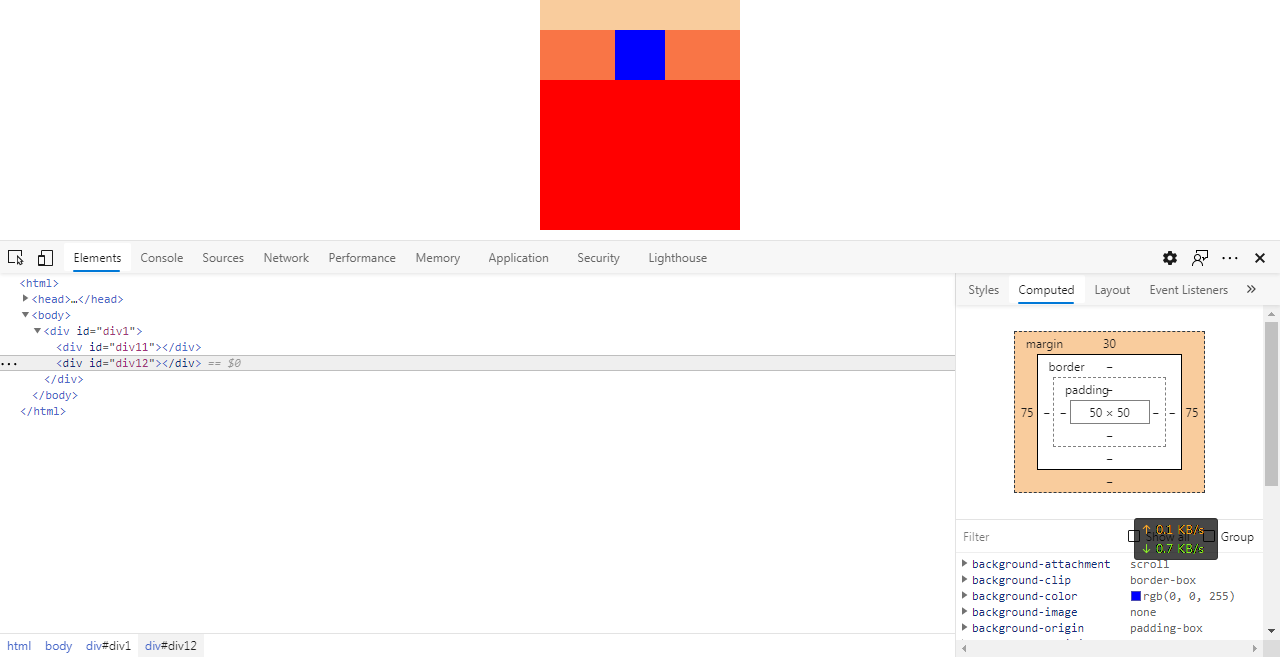Open the customize DevTools three-dot menu
The height and width of the screenshot is (657, 1280).
1230,258
